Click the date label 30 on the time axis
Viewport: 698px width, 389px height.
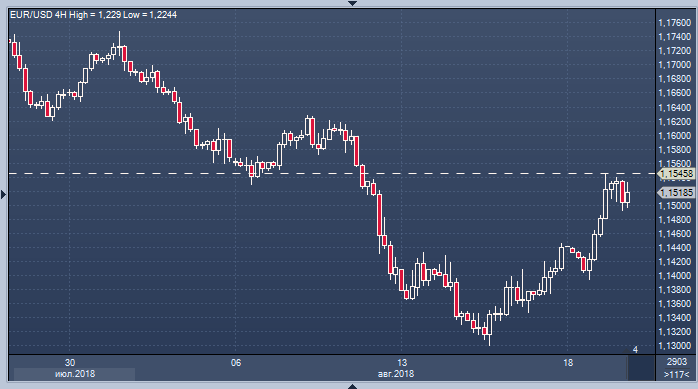(69, 363)
